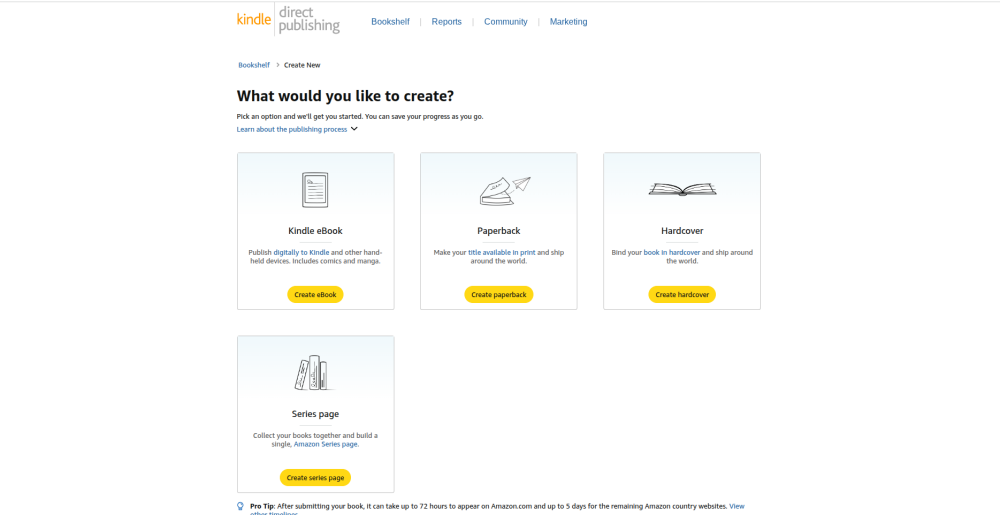1000x515 pixels.
Task: Select the Kindle eBook card title
Action: 315,231
